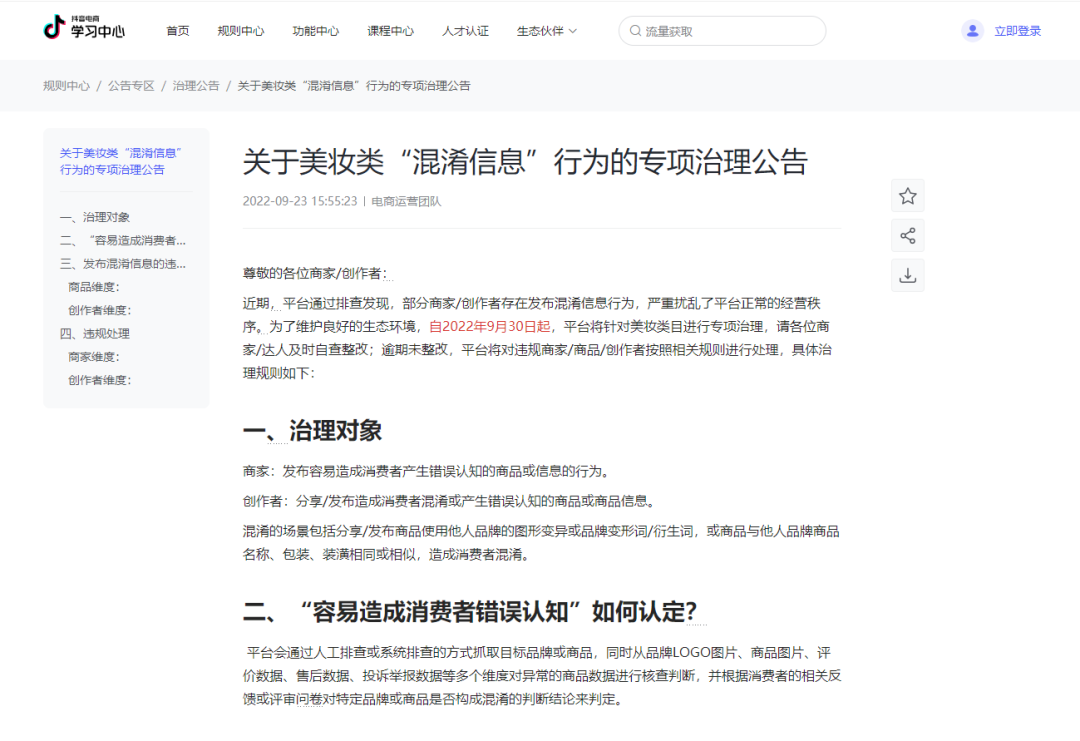This screenshot has width=1080, height=741.
Task: Click the star favorite icon
Action: [x=907, y=196]
